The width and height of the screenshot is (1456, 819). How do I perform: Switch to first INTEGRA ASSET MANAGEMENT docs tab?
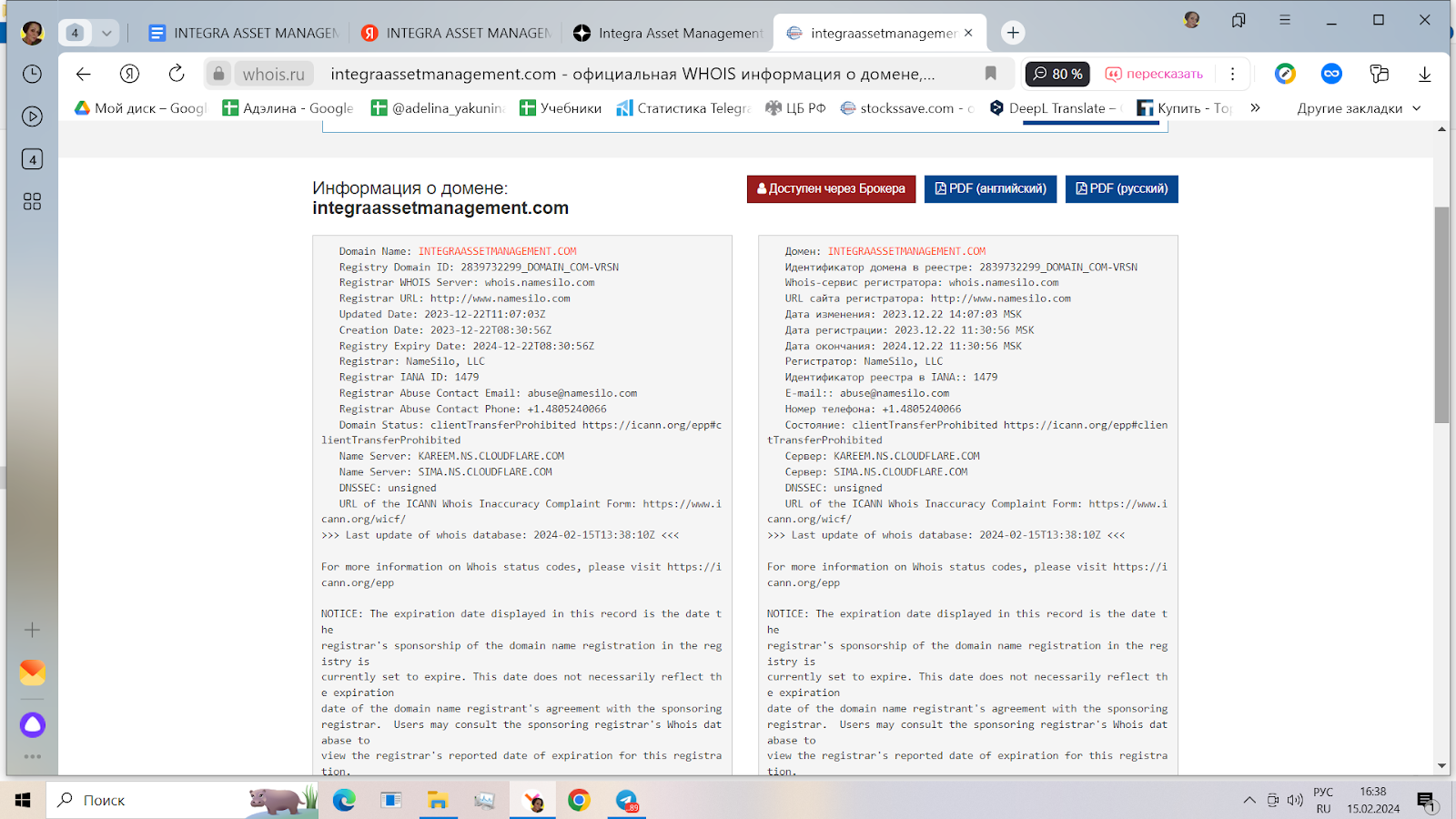[x=244, y=33]
